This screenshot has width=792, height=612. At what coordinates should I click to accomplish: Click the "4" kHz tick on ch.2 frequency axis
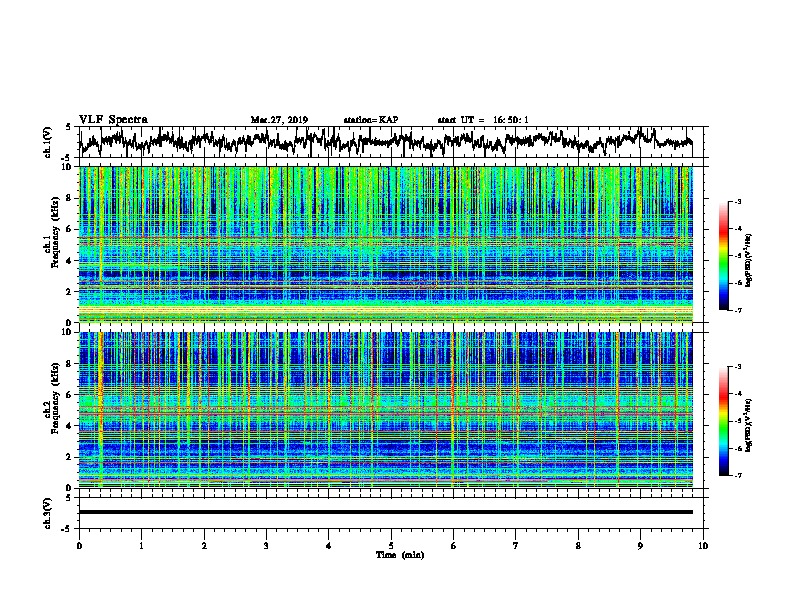(69, 426)
